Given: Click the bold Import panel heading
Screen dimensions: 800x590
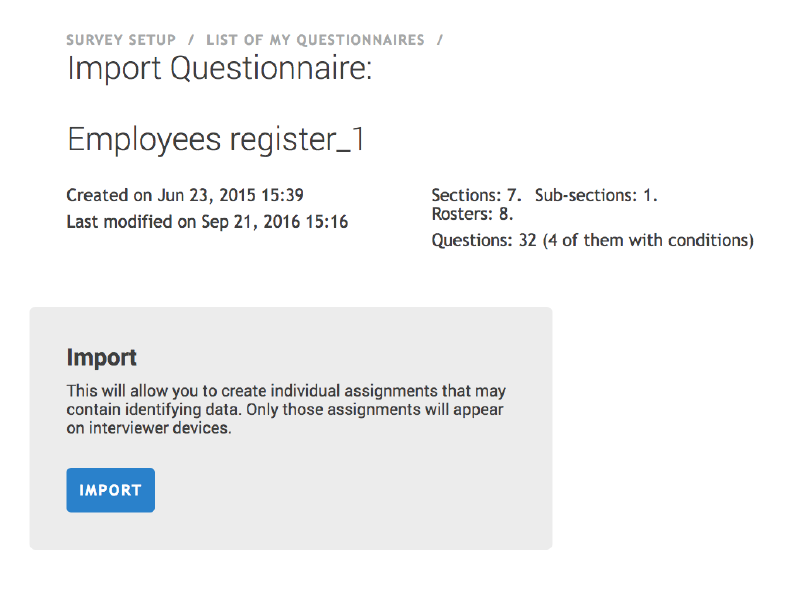Looking at the screenshot, I should [x=102, y=357].
